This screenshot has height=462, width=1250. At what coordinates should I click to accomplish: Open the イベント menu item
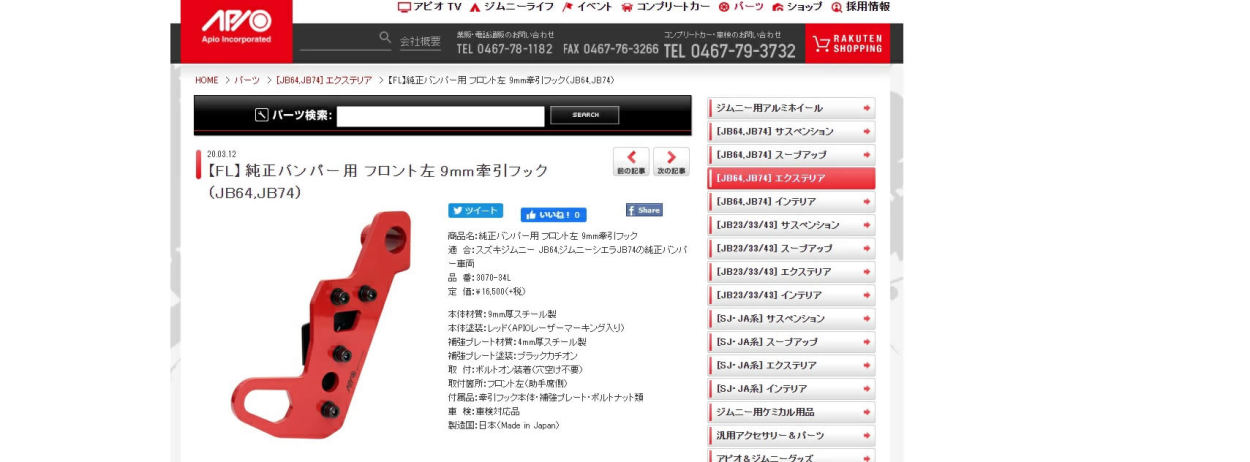click(x=588, y=7)
